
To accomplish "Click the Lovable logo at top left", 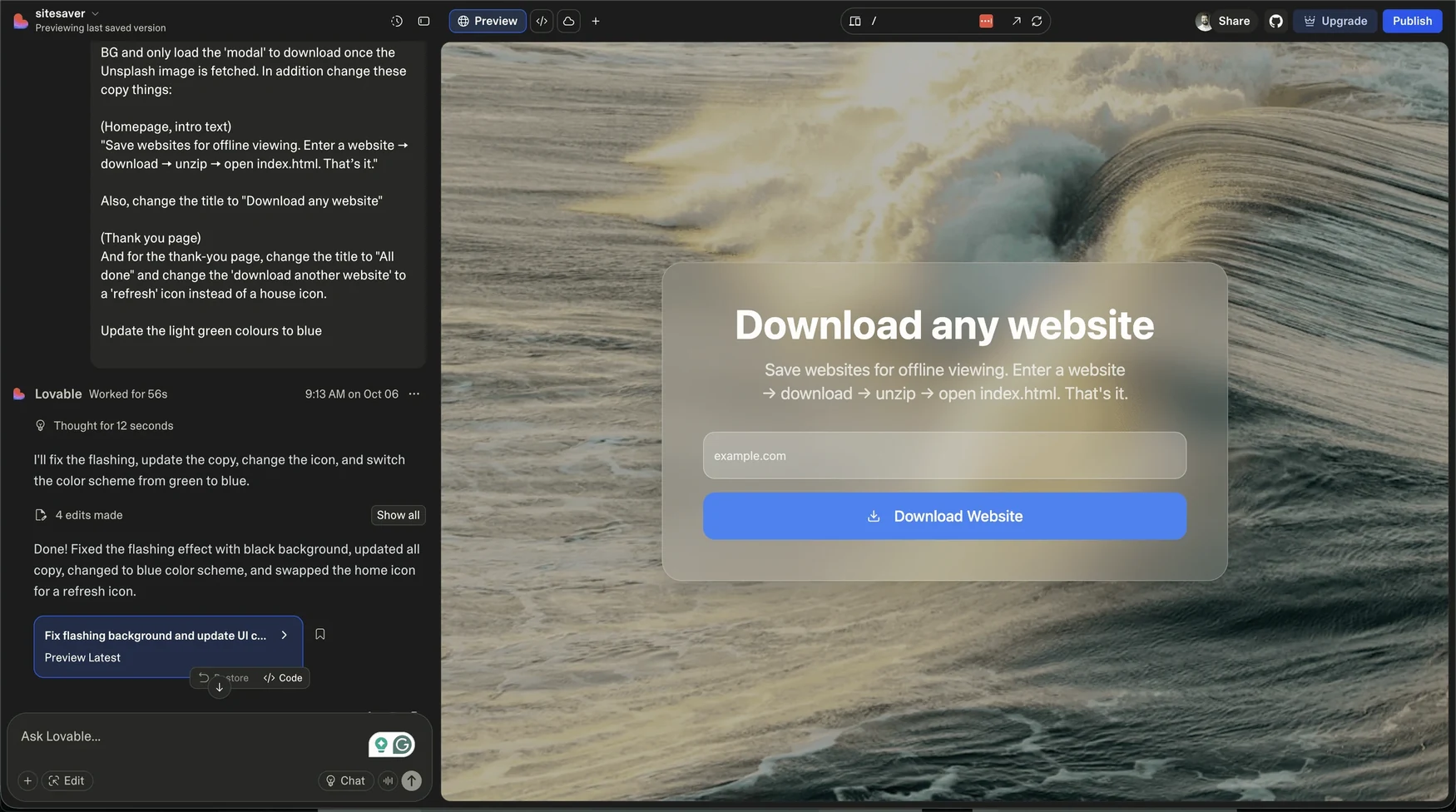I will click(x=20, y=21).
